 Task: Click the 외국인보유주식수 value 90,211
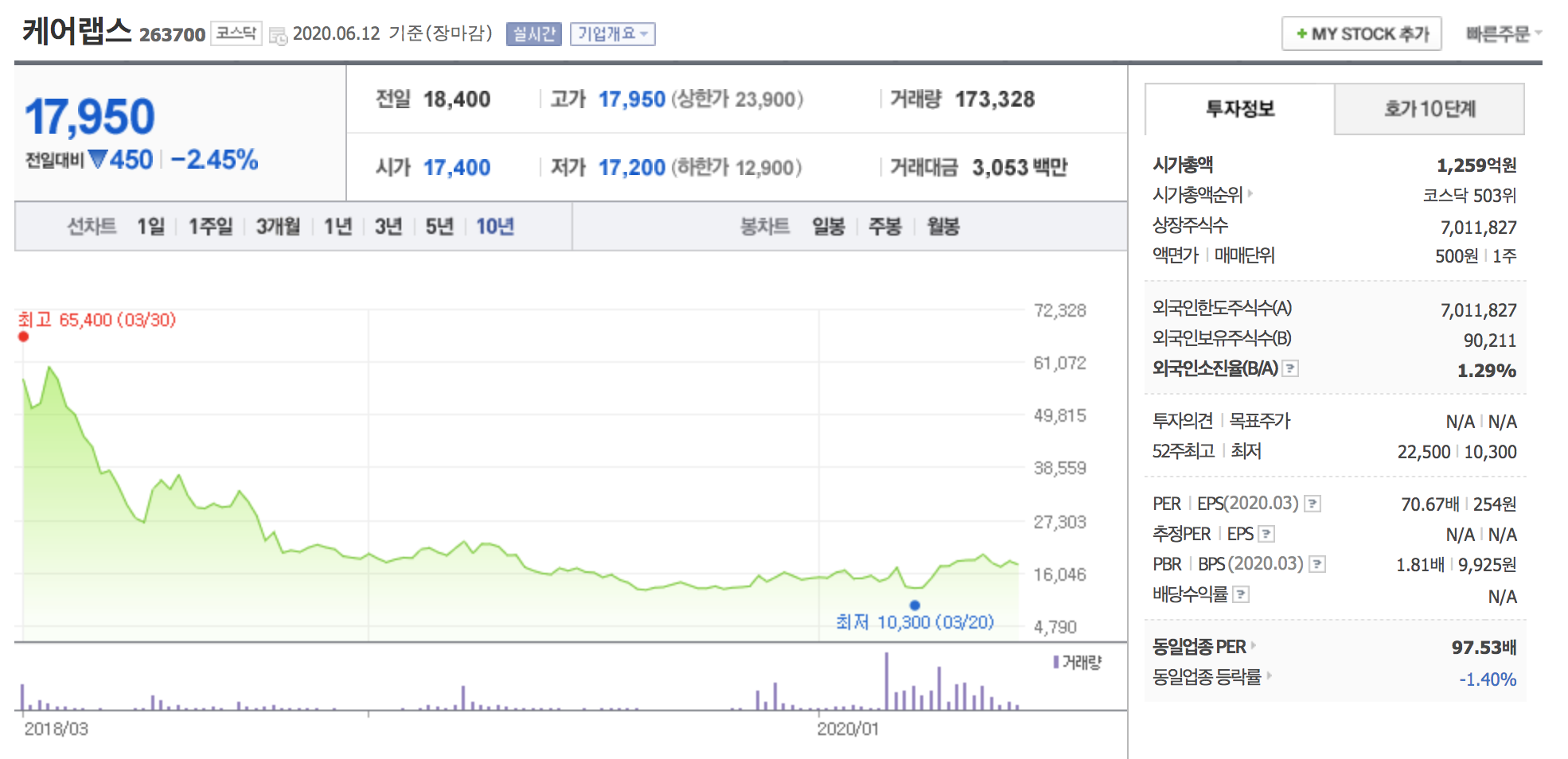click(x=1490, y=341)
